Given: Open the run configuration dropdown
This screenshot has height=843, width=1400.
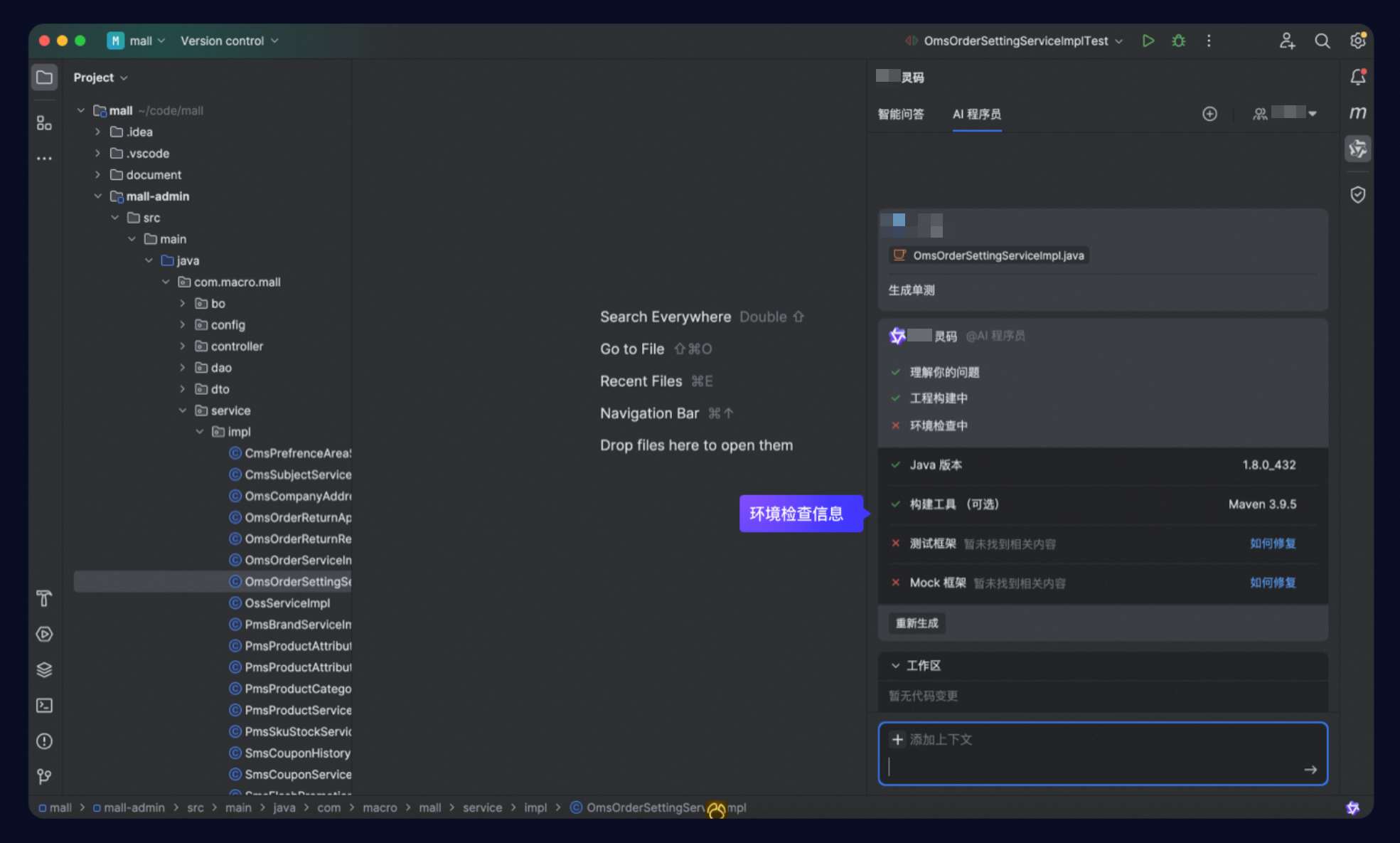Looking at the screenshot, I should click(x=1015, y=41).
